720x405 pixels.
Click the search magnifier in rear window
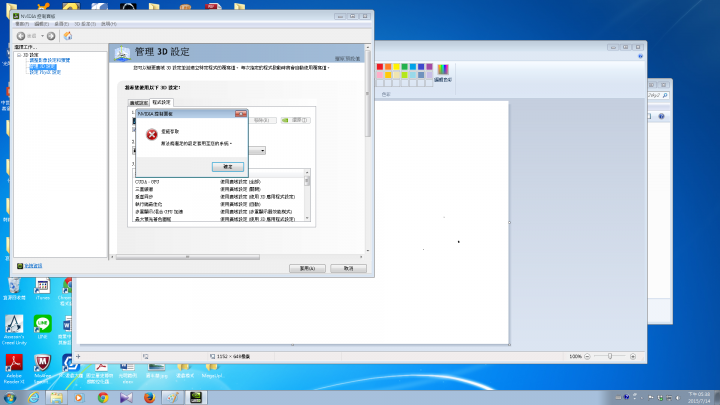click(665, 96)
